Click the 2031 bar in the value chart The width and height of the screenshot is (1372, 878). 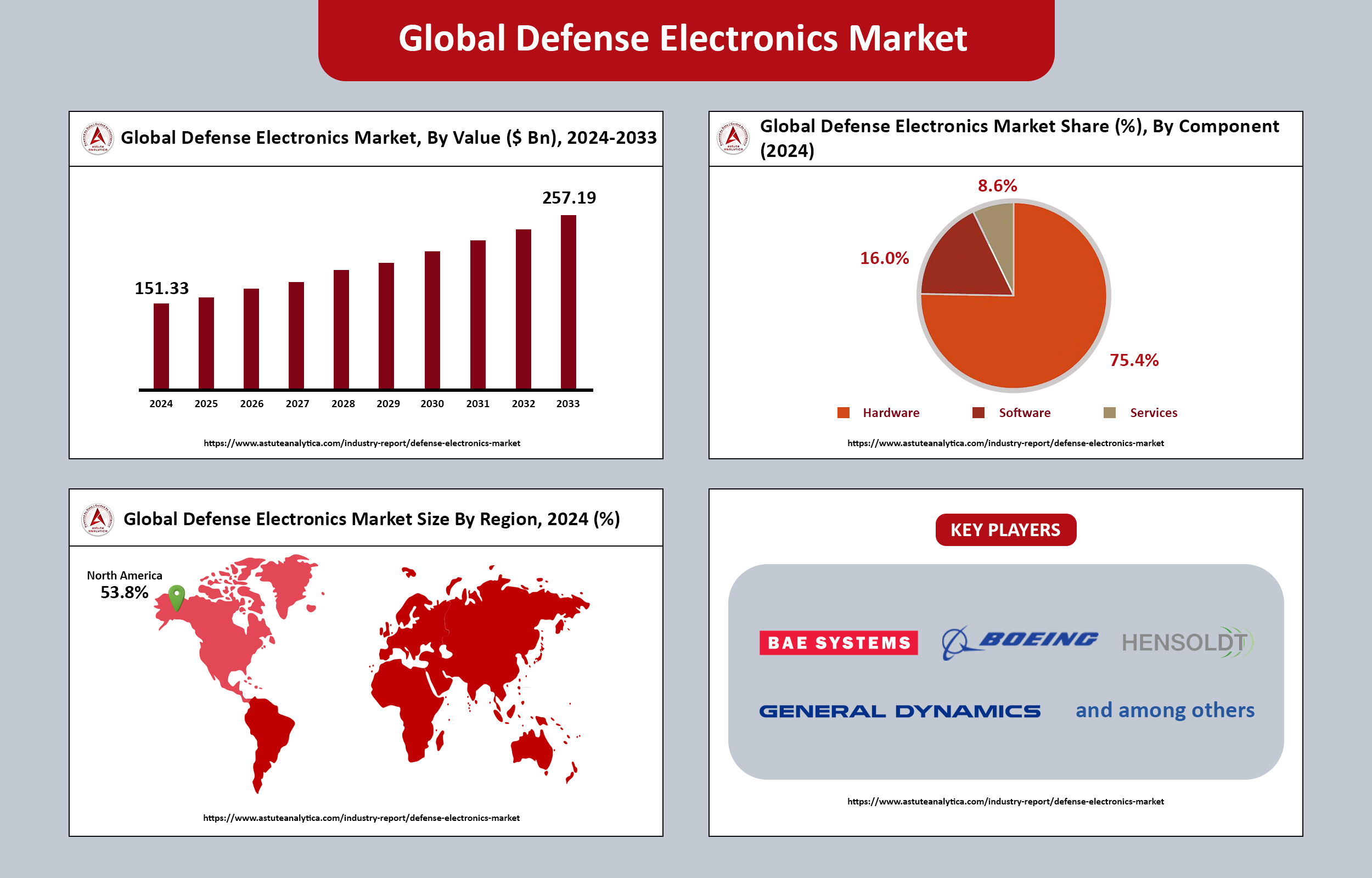(477, 315)
